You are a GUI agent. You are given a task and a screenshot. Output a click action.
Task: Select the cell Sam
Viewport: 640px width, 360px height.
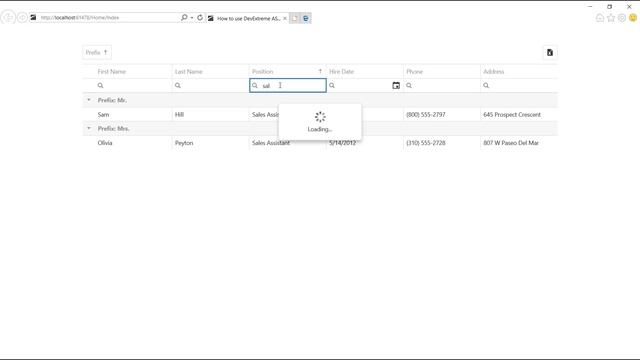point(103,115)
